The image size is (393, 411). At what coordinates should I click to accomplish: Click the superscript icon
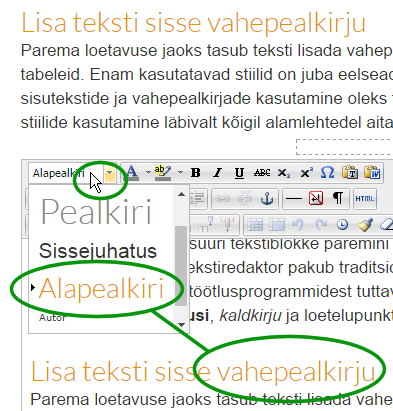pyautogui.click(x=306, y=173)
